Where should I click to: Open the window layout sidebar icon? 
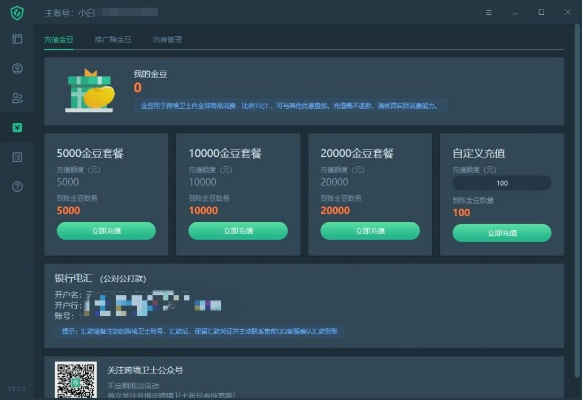(17, 39)
